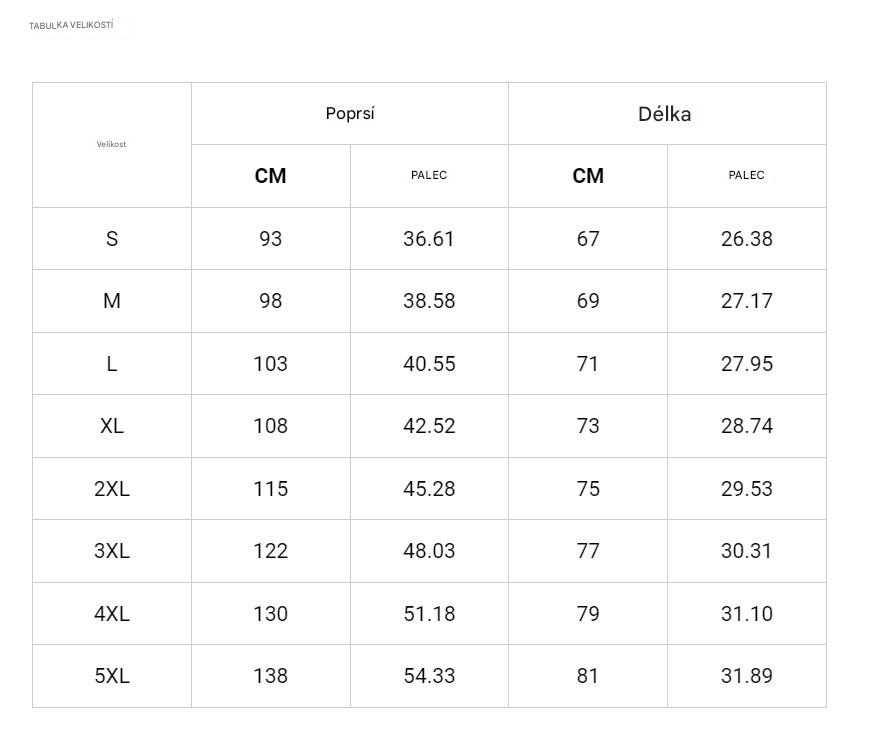Viewport: 883px width, 751px height.
Task: Select the 48.03 inch chest cell
Action: click(429, 551)
